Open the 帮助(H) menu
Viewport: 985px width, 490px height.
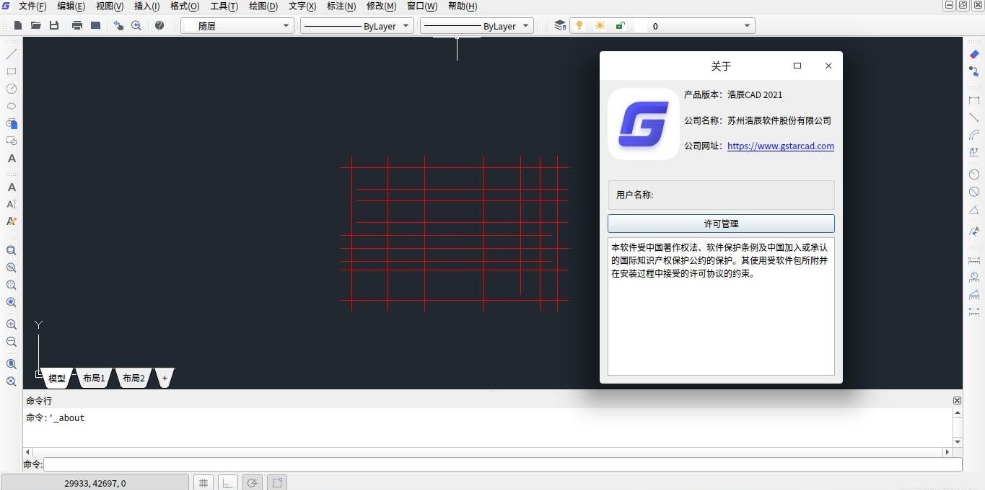462,6
